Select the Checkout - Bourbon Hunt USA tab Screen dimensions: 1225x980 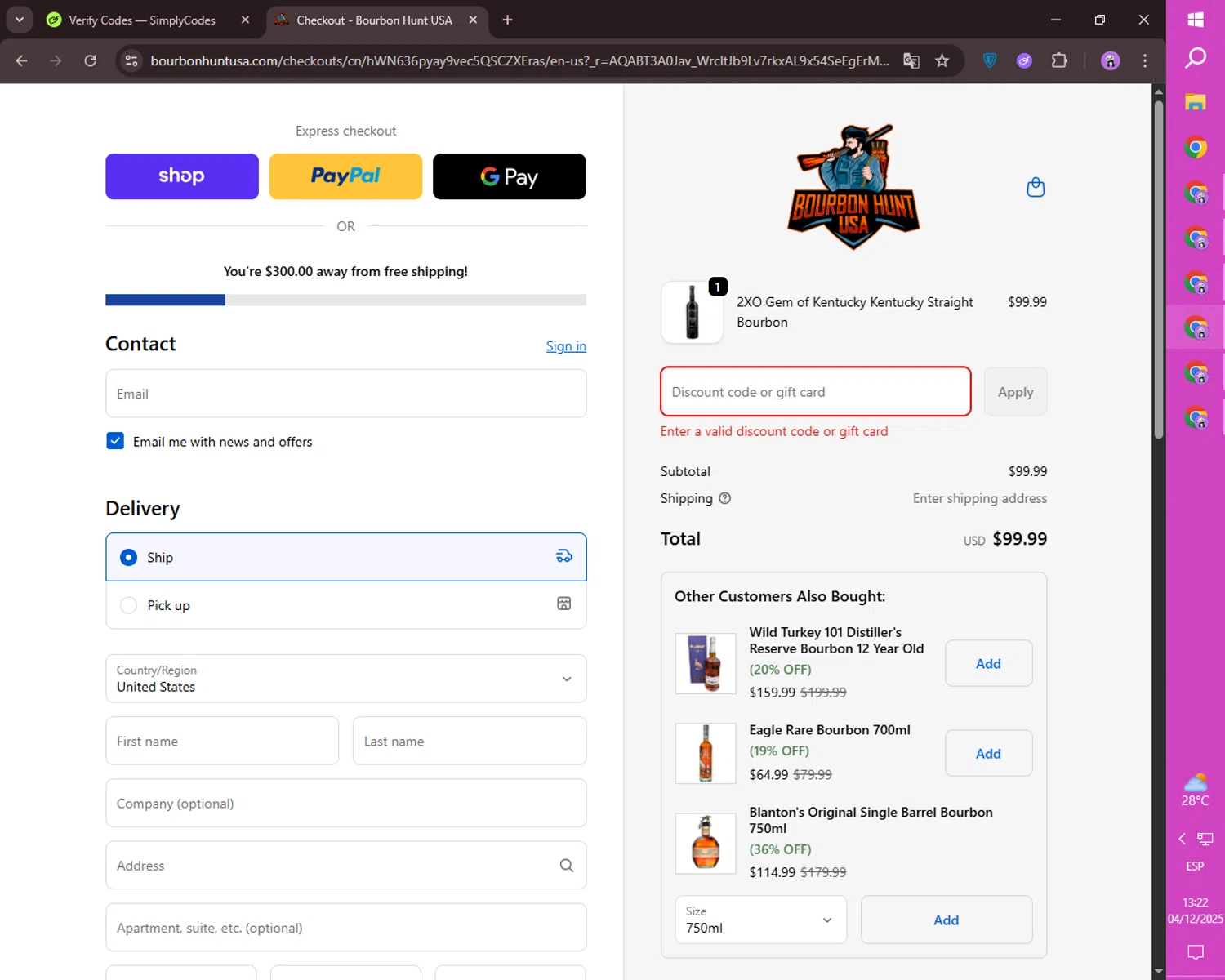pos(374,20)
